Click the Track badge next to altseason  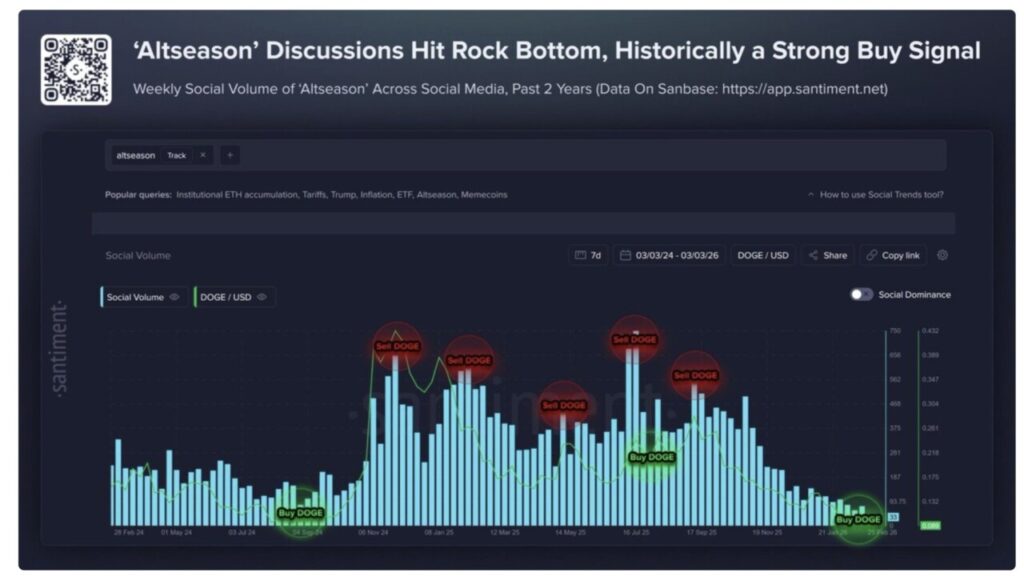[x=177, y=155]
